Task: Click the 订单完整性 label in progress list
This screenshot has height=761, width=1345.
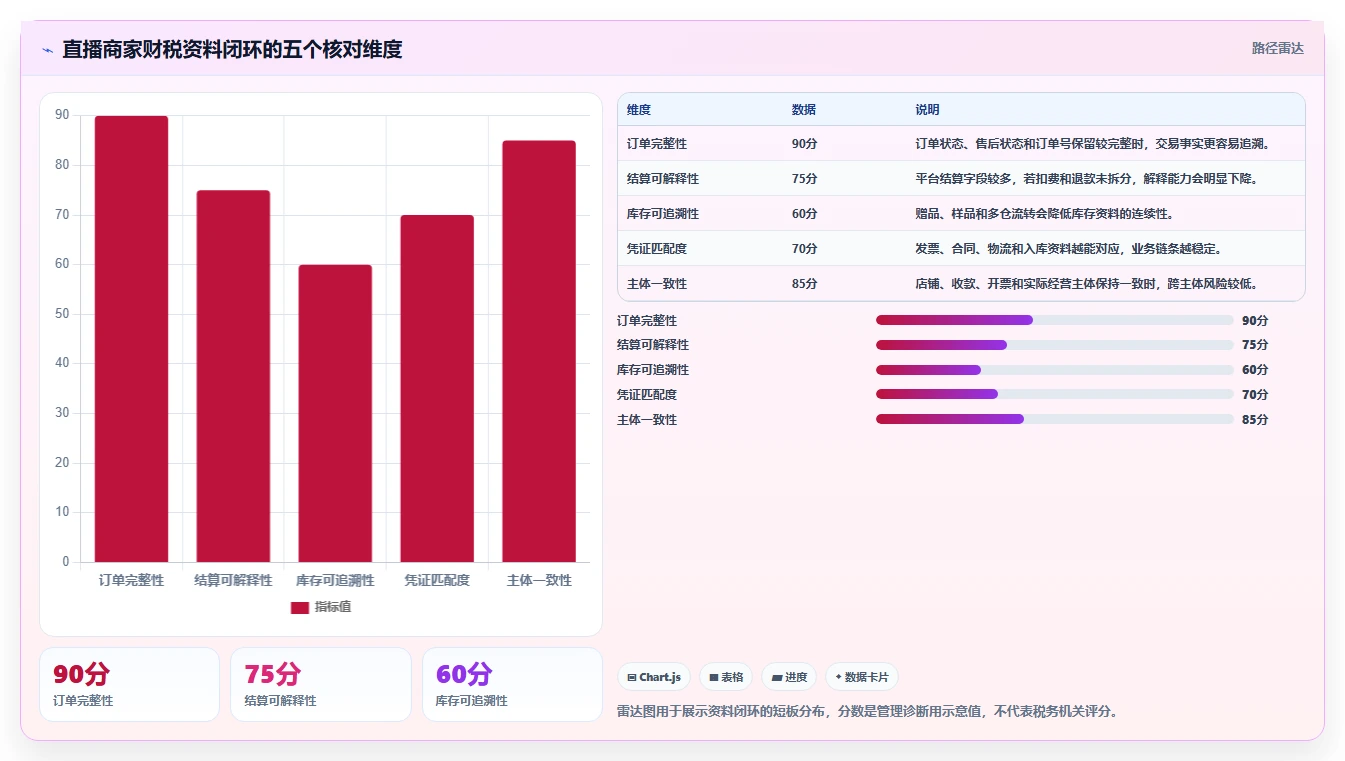Action: pos(647,321)
